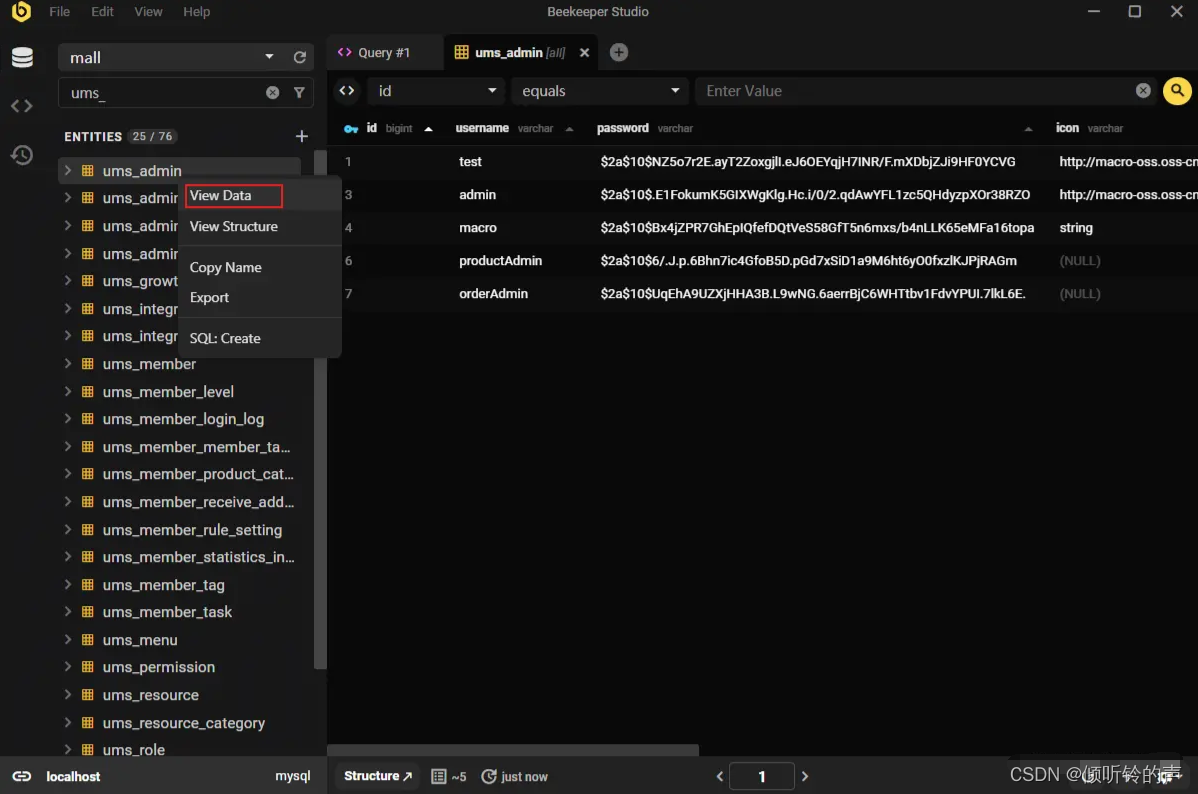Expand the ums_admin table node
Viewport: 1198px width, 794px height.
(67, 170)
